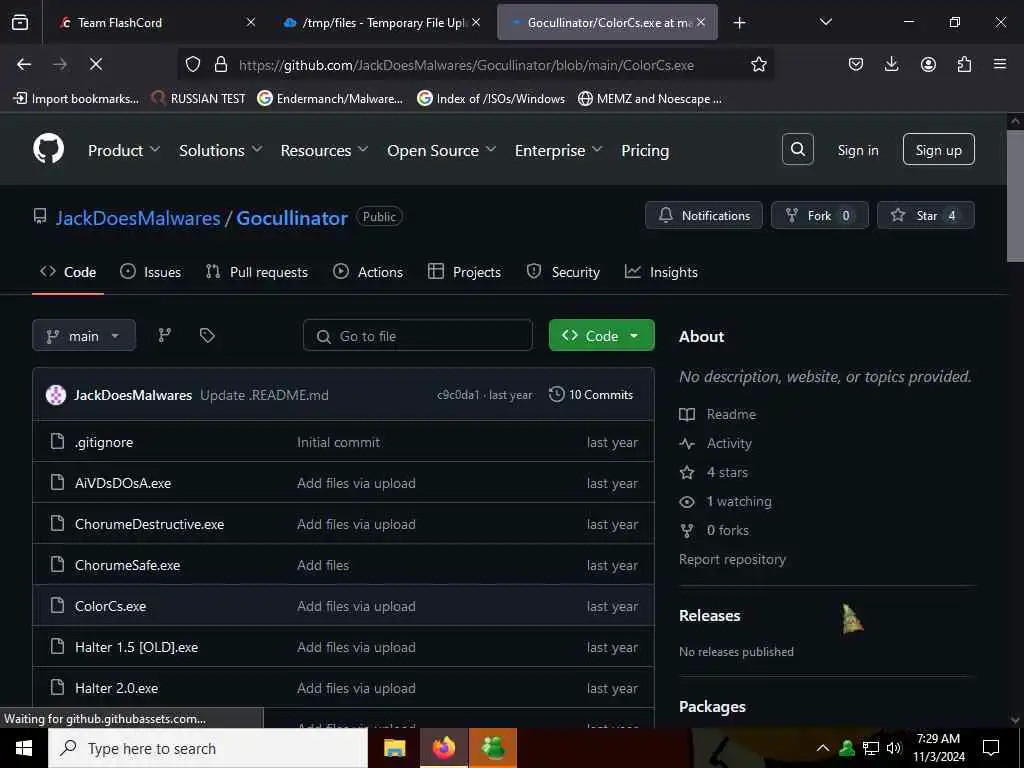This screenshot has height=768, width=1024.
Task: Open the JackDoesMalwares owner link
Action: [x=138, y=217]
